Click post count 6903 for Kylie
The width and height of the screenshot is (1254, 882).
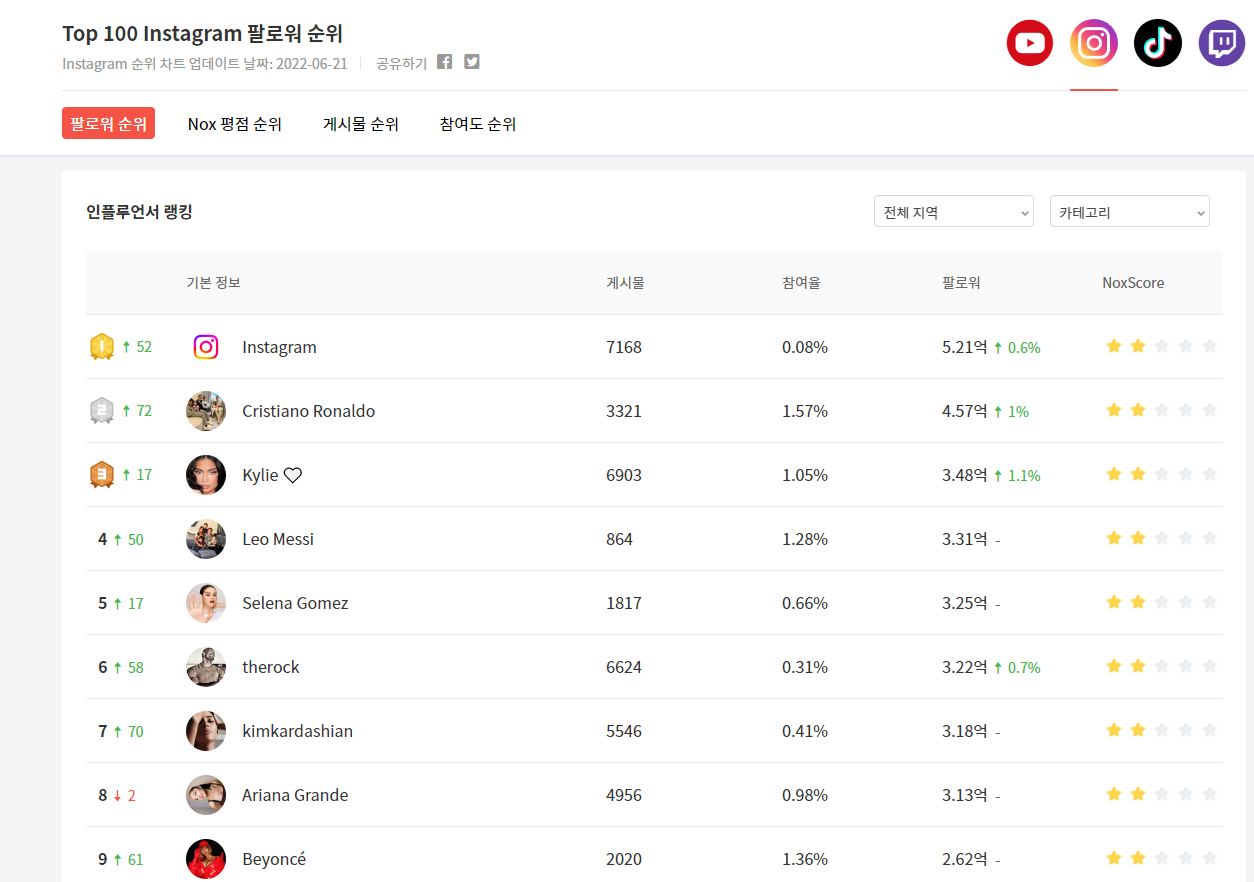pyautogui.click(x=624, y=475)
